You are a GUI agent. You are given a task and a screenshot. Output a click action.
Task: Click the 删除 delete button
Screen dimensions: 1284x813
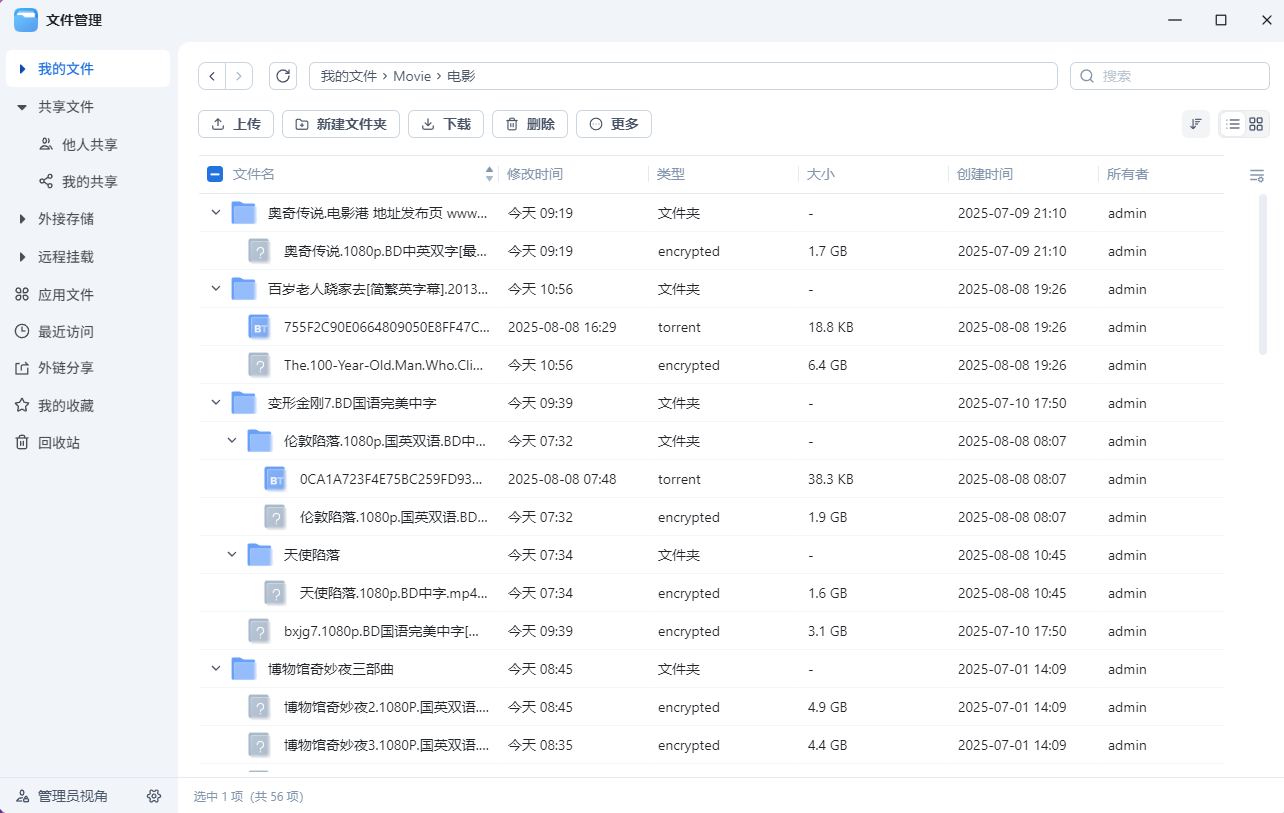tap(530, 124)
